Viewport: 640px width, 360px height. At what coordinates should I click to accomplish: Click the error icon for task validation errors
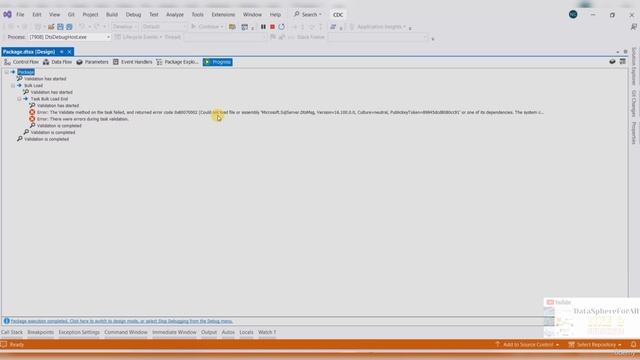[32, 119]
